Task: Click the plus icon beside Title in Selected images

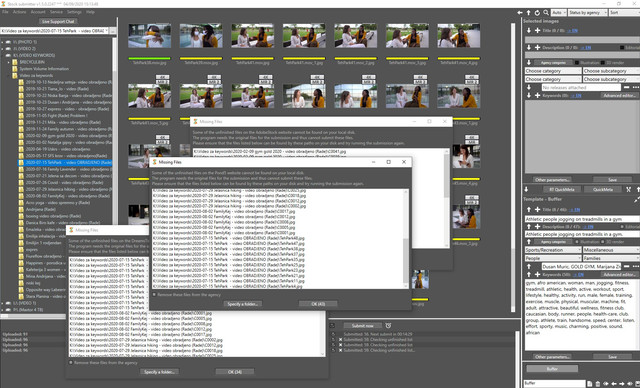Action: pos(537,30)
